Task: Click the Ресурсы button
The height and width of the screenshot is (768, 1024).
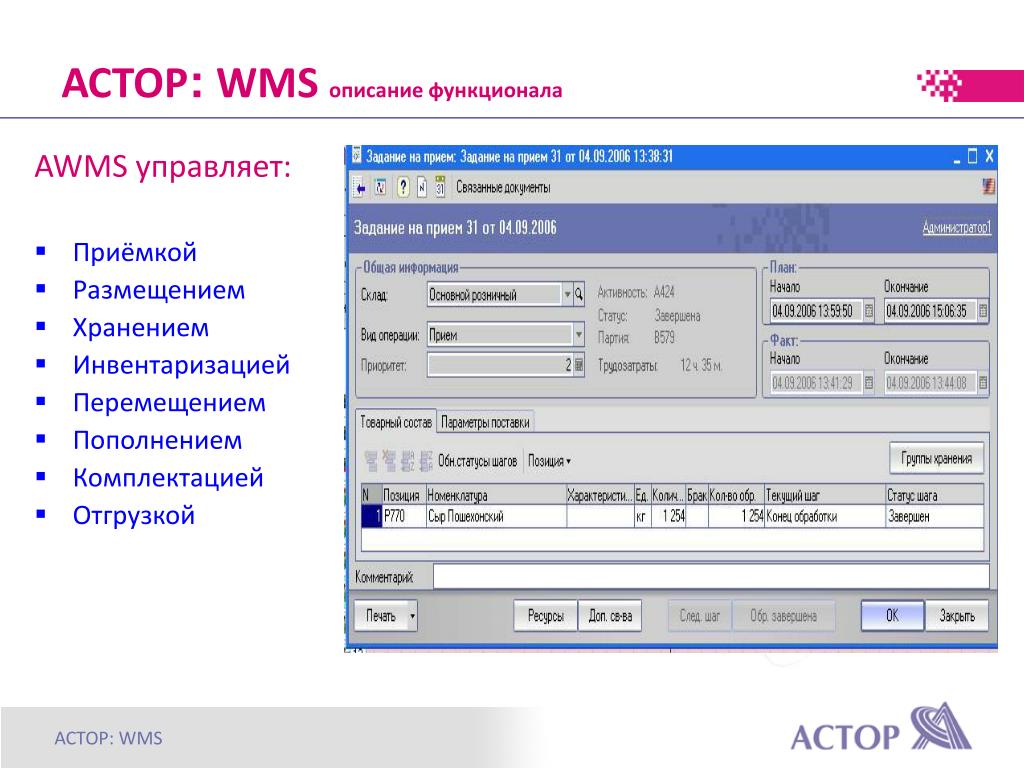Action: click(x=545, y=615)
